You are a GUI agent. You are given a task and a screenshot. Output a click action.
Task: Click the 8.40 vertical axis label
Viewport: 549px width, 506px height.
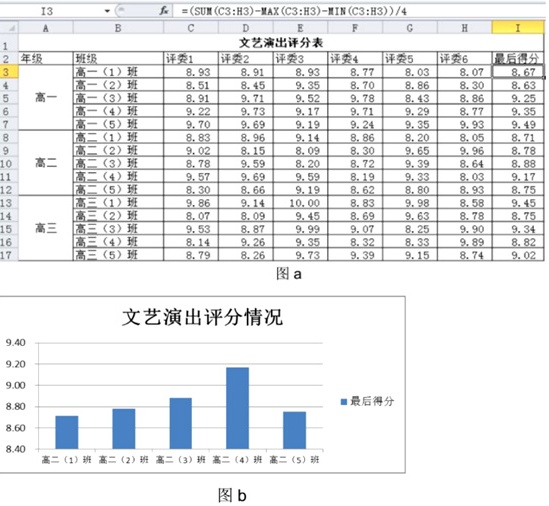click(15, 449)
